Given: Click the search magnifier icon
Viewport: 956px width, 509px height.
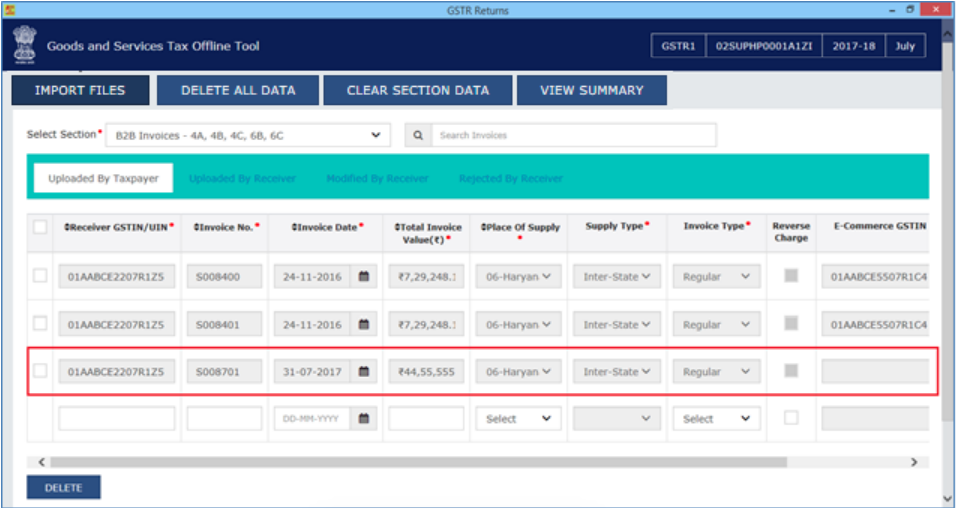Looking at the screenshot, I should (418, 135).
